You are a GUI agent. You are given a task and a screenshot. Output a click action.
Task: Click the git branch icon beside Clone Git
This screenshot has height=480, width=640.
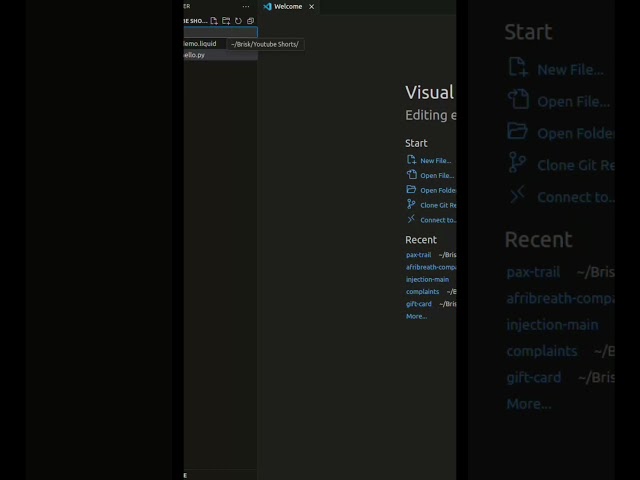(411, 204)
